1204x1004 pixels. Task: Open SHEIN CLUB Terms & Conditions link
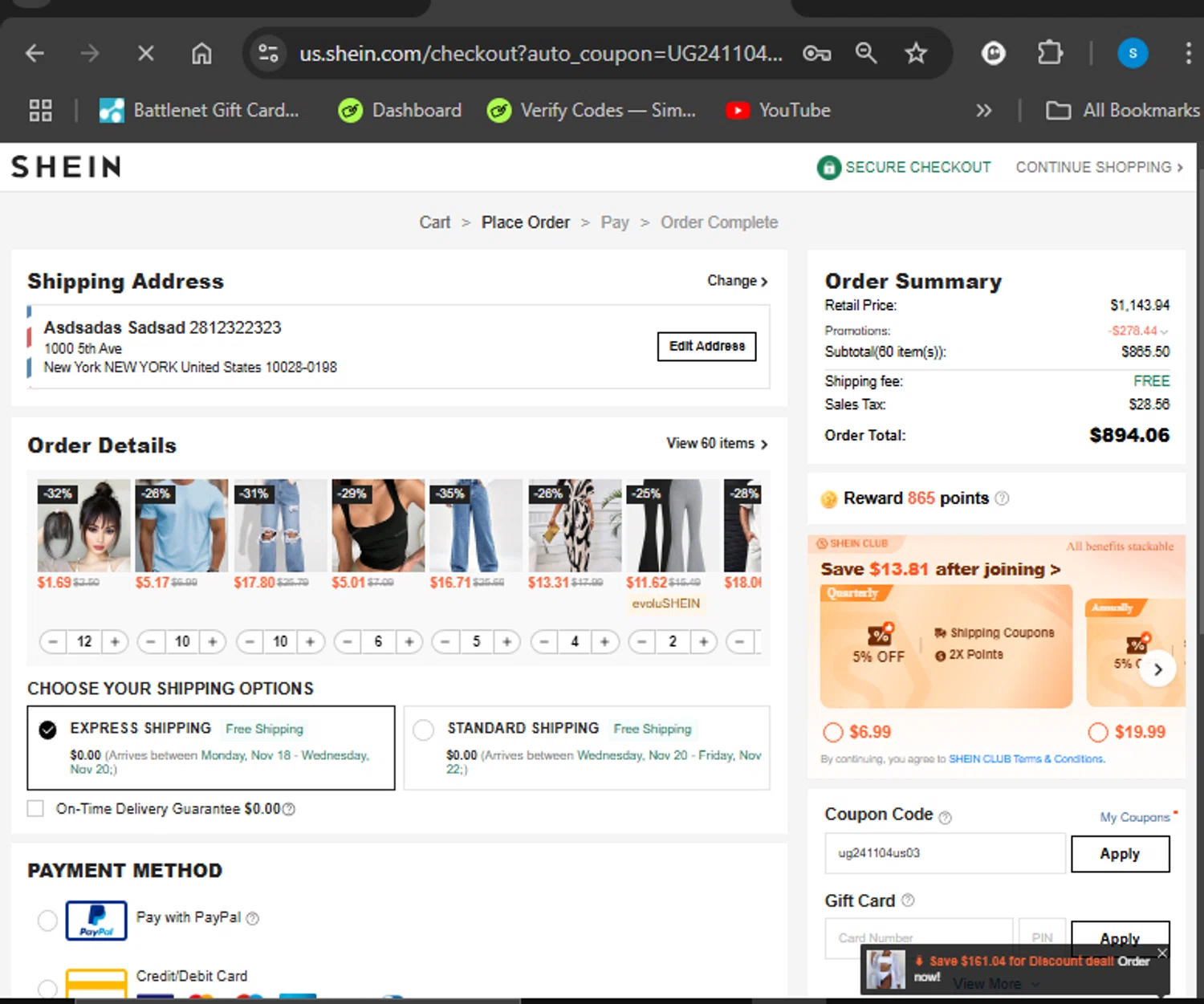click(1027, 758)
